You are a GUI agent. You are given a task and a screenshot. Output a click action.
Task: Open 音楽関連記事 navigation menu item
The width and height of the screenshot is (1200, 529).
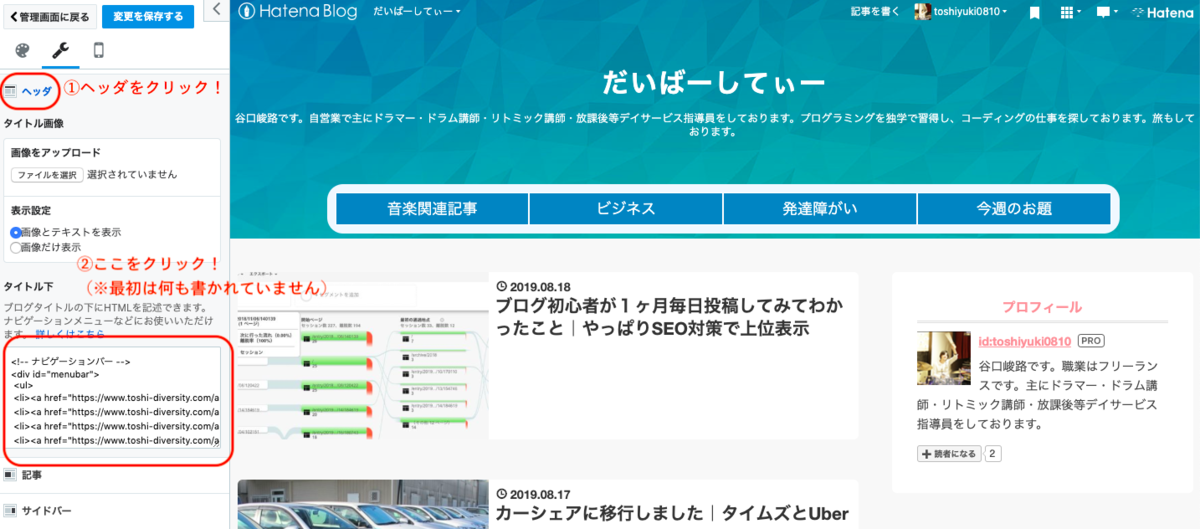click(x=432, y=209)
